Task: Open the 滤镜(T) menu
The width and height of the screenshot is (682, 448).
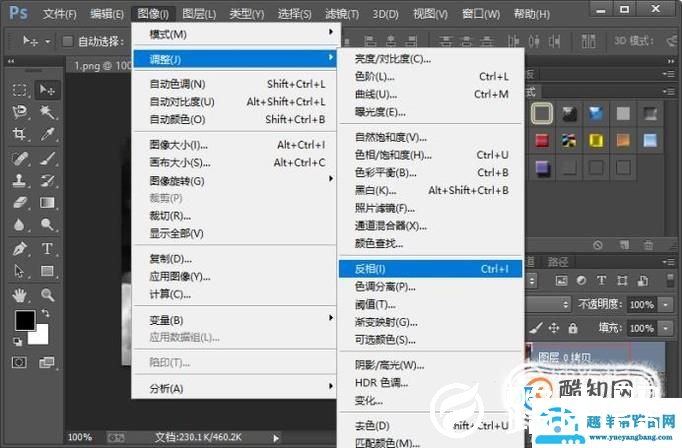Action: (x=342, y=14)
